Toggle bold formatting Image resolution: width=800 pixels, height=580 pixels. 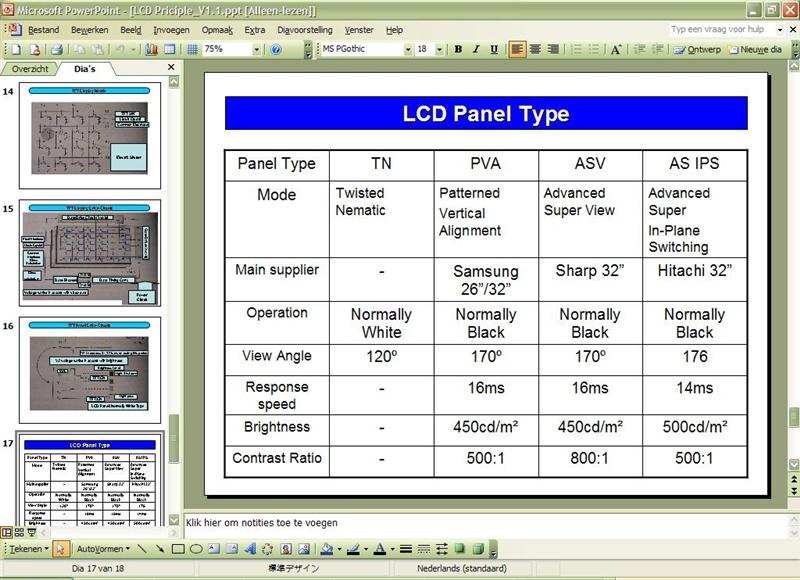(x=458, y=49)
